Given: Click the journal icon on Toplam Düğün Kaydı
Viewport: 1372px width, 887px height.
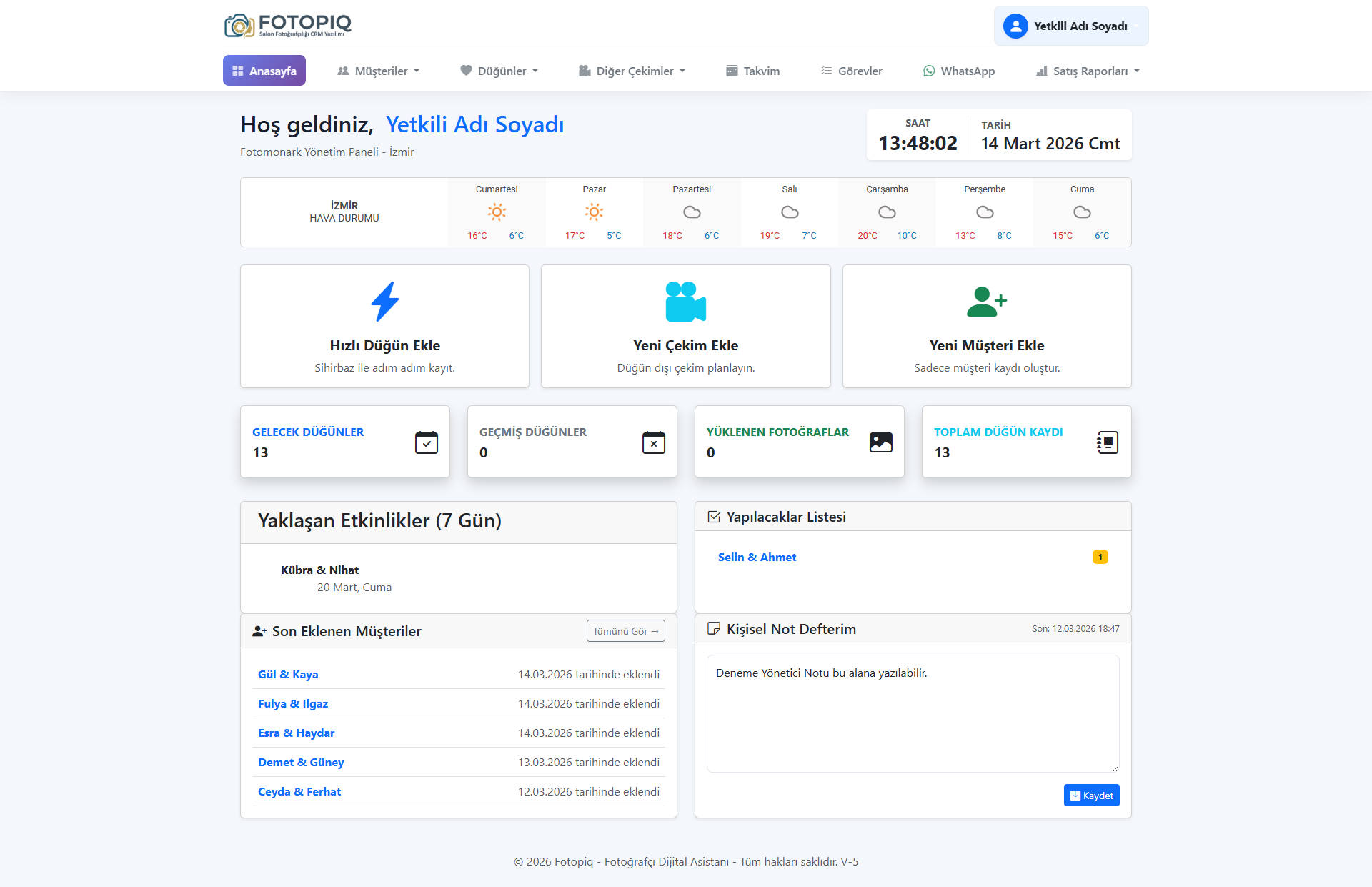Looking at the screenshot, I should click(x=1108, y=442).
